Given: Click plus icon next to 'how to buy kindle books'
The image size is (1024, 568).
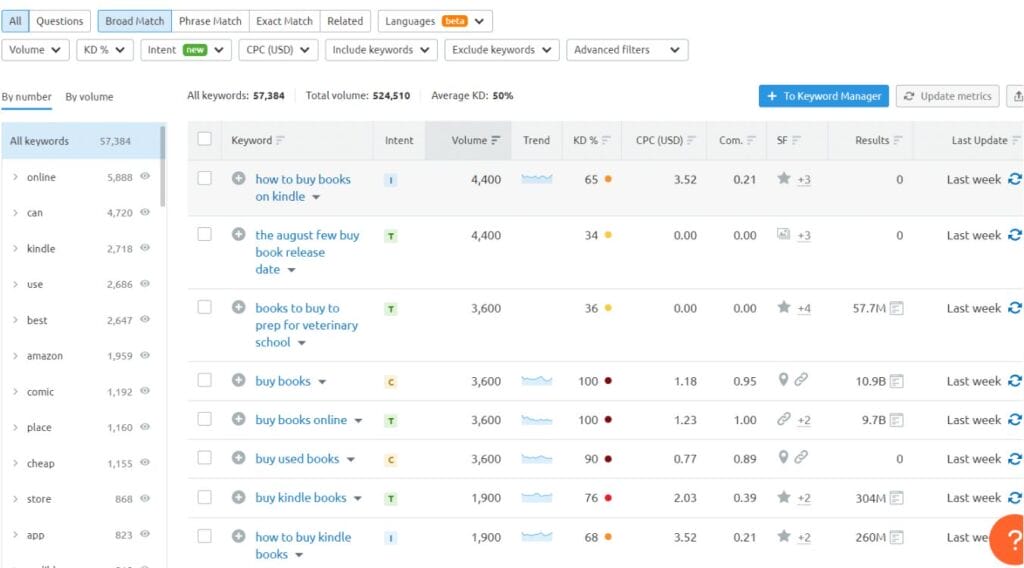Looking at the screenshot, I should pyautogui.click(x=238, y=537).
